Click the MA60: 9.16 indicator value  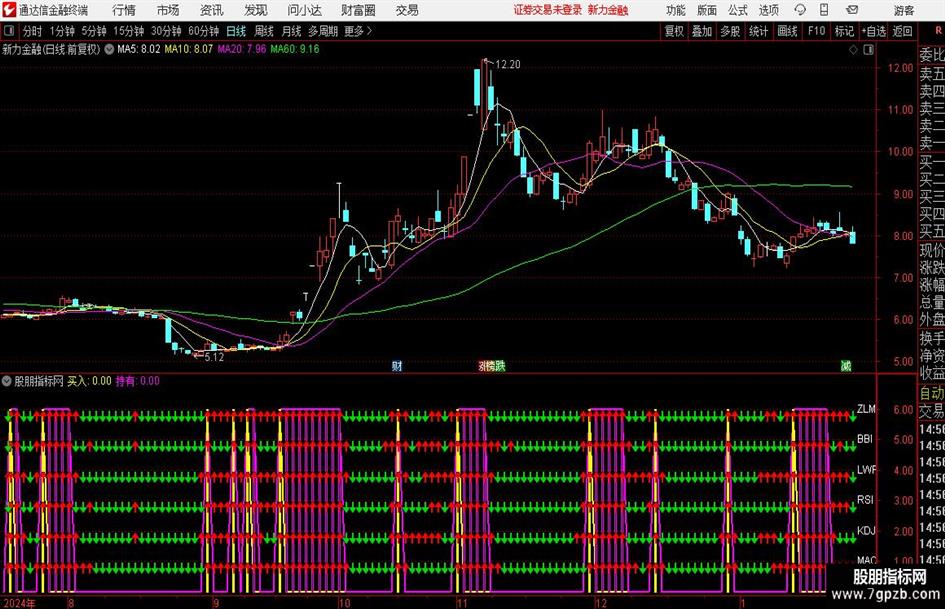click(x=295, y=49)
